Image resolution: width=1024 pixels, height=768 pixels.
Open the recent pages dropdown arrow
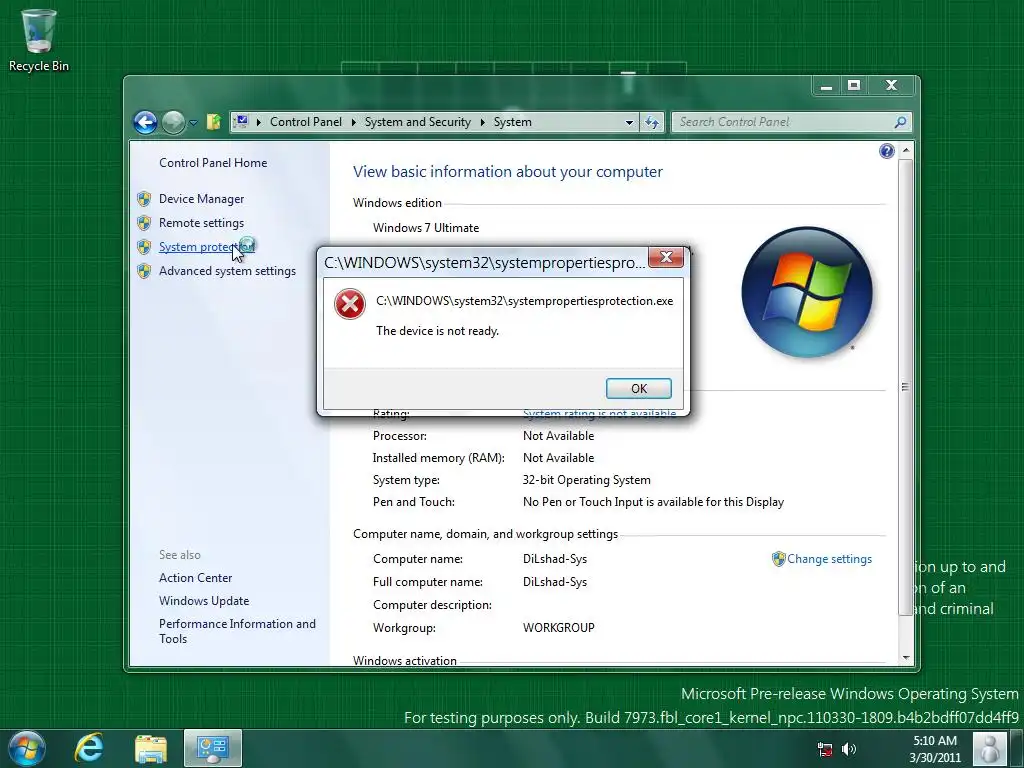193,122
